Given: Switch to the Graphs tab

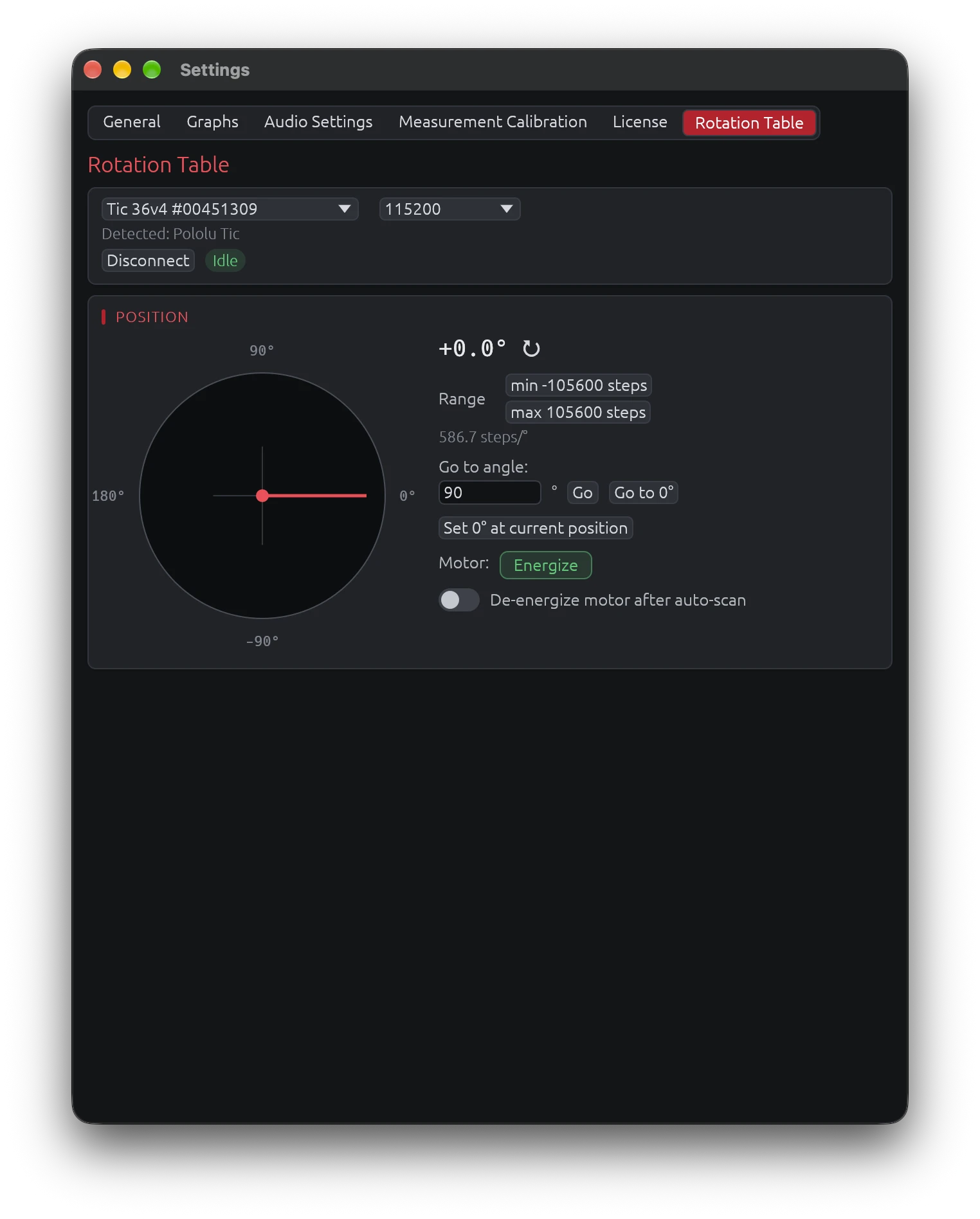Looking at the screenshot, I should 212,122.
